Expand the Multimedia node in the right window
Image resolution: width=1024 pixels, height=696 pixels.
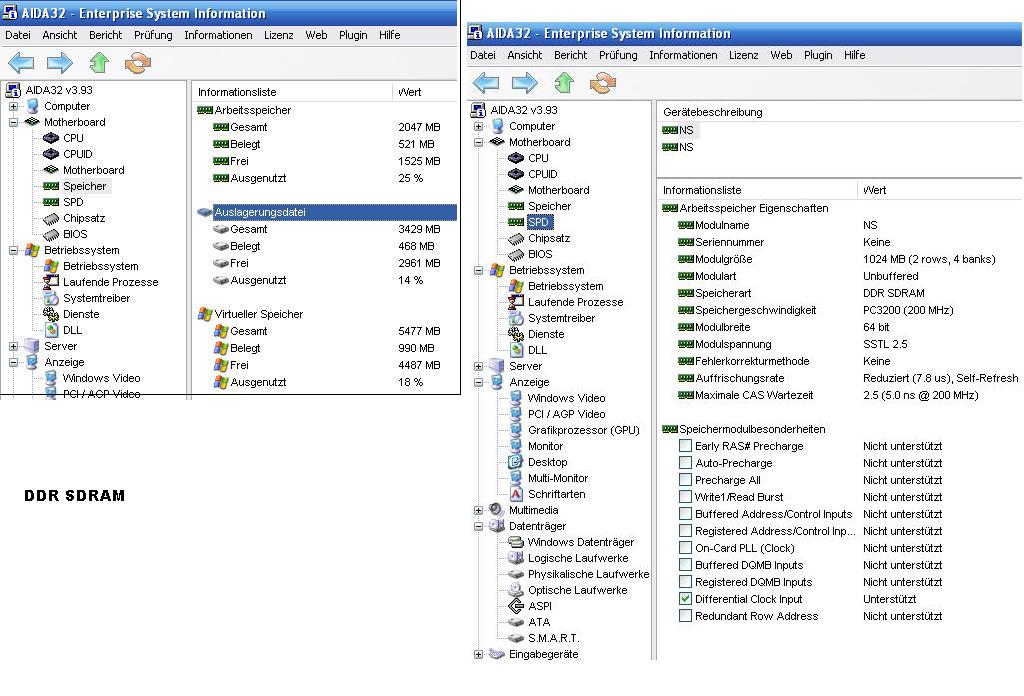point(478,511)
